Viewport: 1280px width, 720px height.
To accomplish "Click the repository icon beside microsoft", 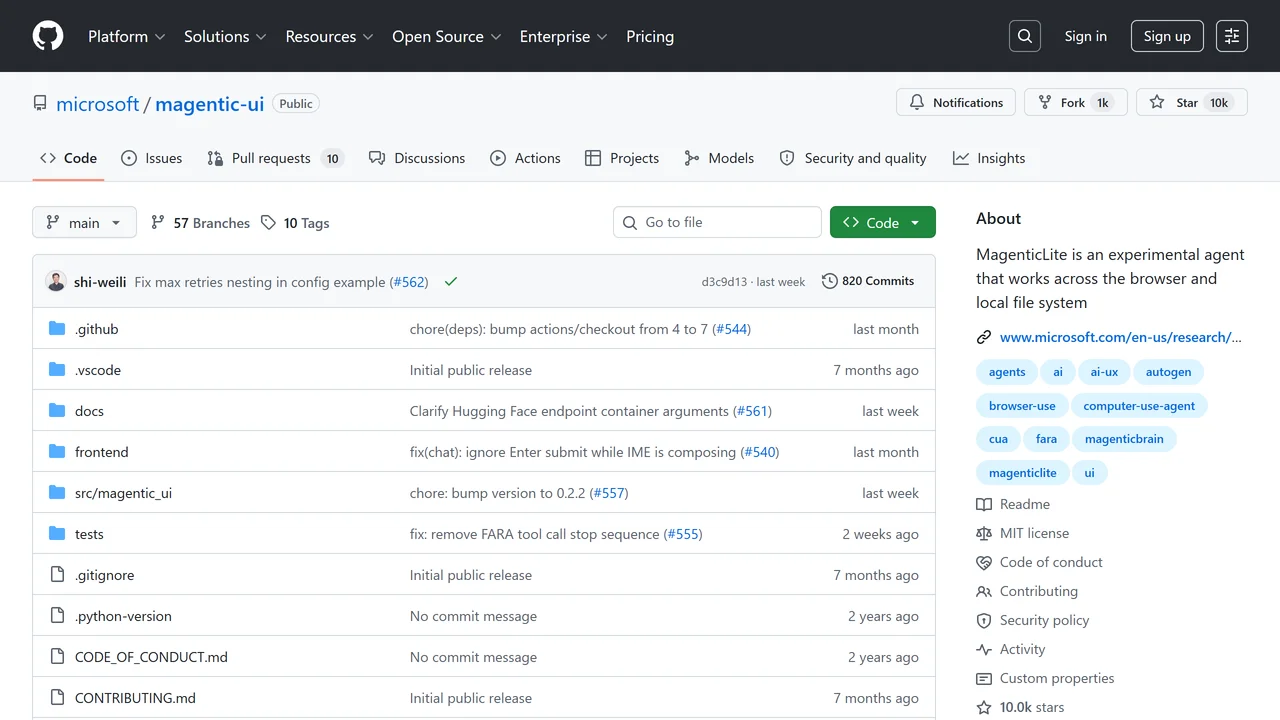I will click(x=40, y=104).
